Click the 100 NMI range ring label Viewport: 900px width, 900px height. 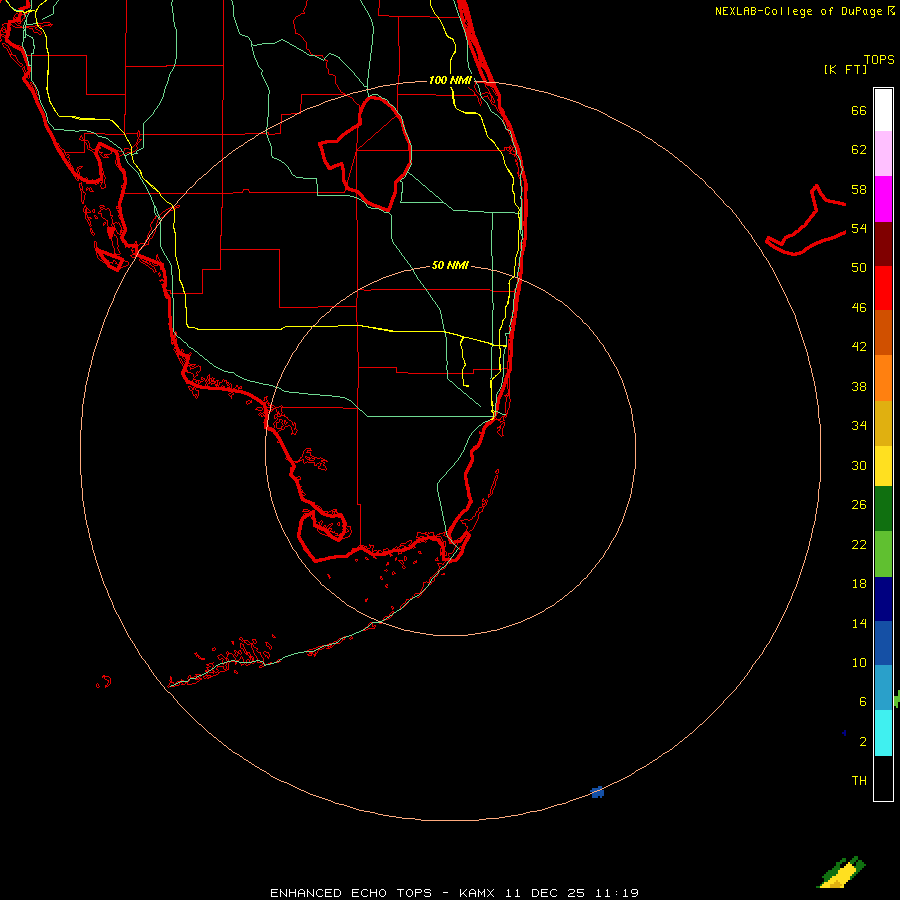click(450, 80)
